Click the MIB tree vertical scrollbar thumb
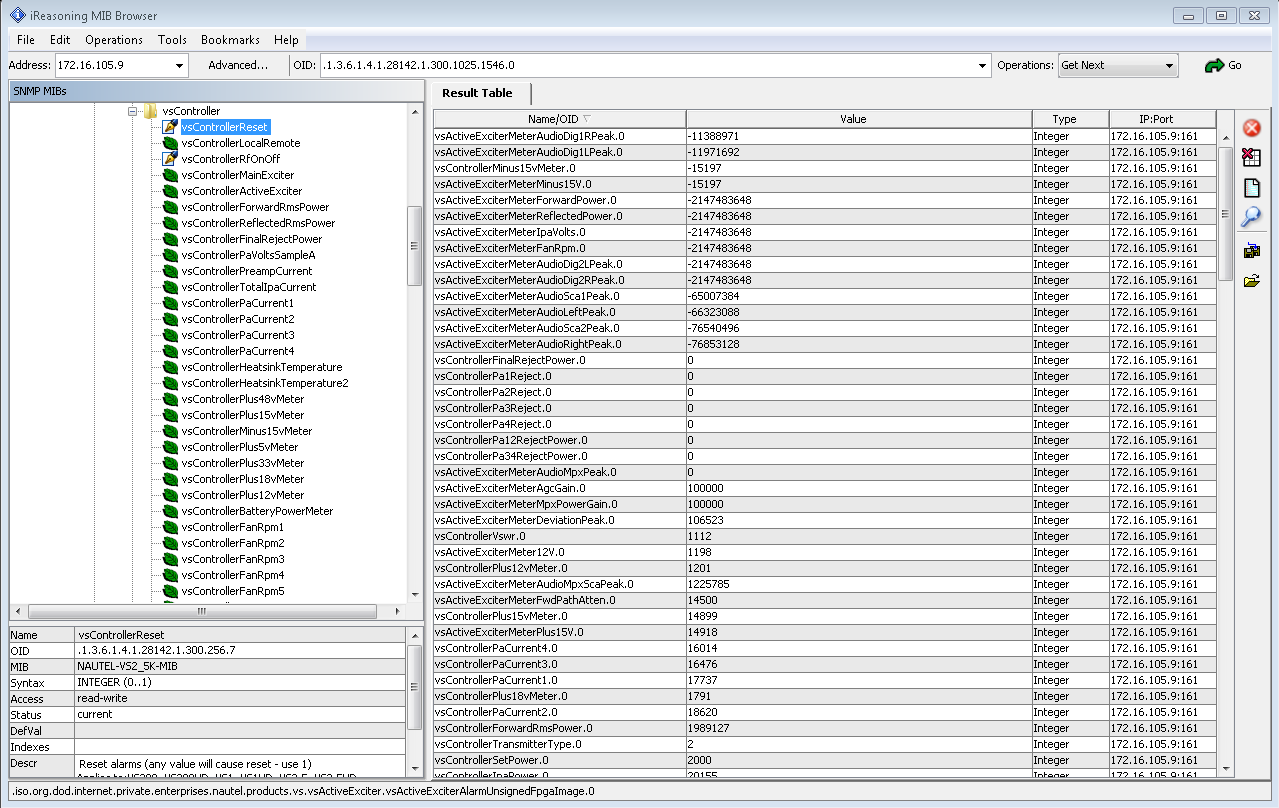Image resolution: width=1279 pixels, height=808 pixels. [x=415, y=247]
